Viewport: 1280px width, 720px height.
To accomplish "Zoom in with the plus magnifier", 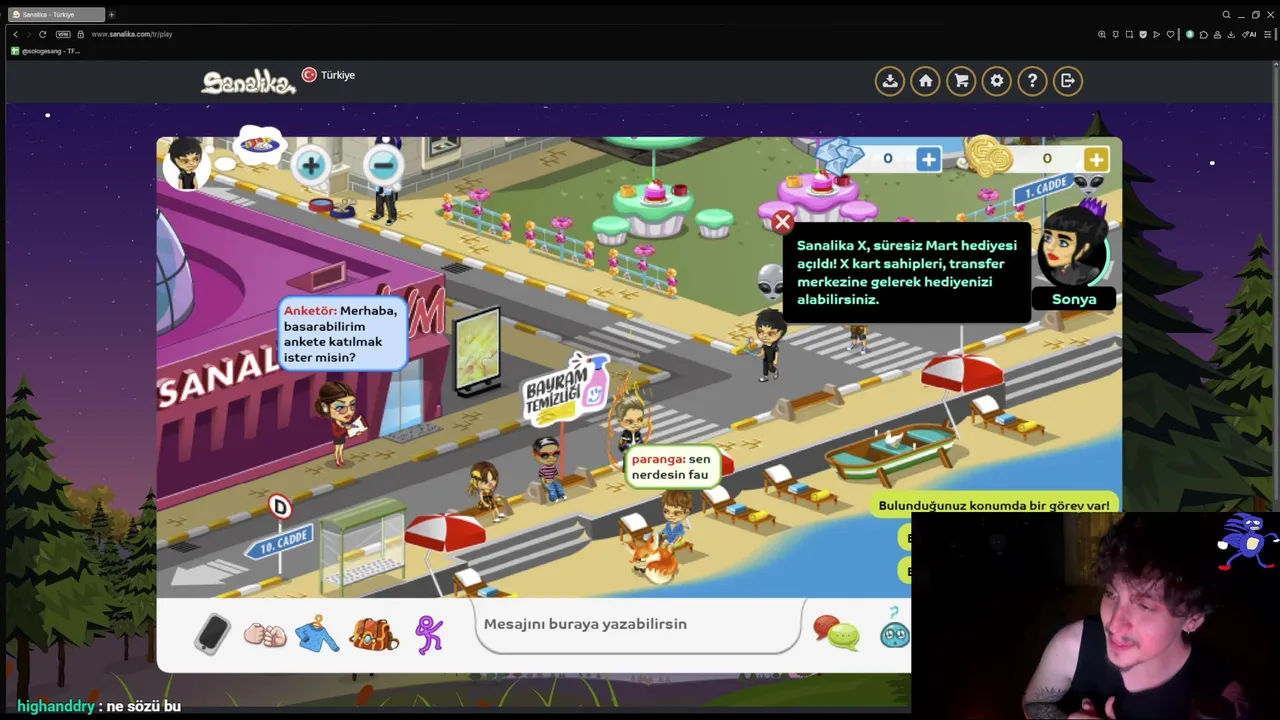I will pyautogui.click(x=311, y=165).
